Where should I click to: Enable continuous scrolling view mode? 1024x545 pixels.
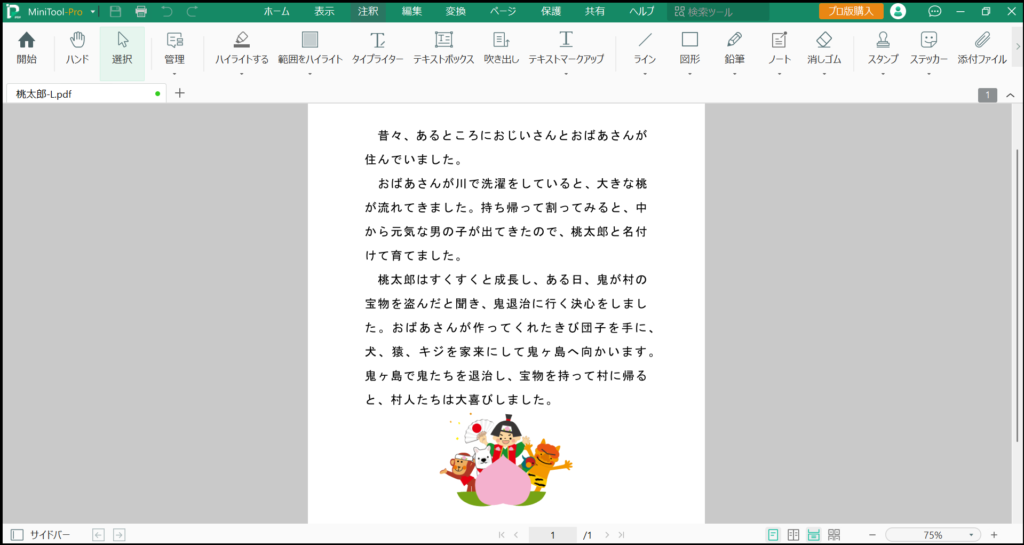coord(814,535)
